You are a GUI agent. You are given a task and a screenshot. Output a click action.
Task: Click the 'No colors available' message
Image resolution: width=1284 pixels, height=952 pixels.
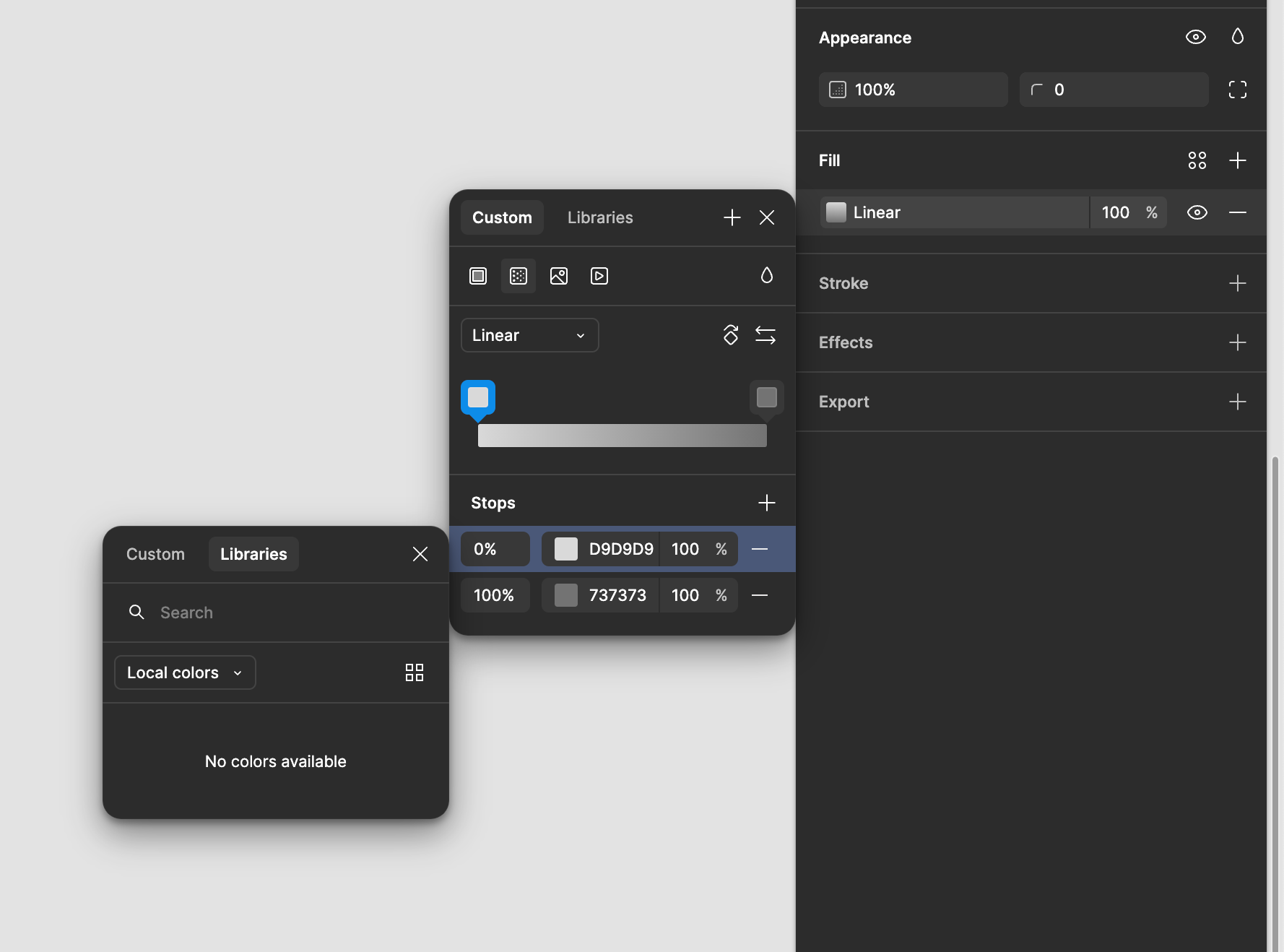point(276,761)
